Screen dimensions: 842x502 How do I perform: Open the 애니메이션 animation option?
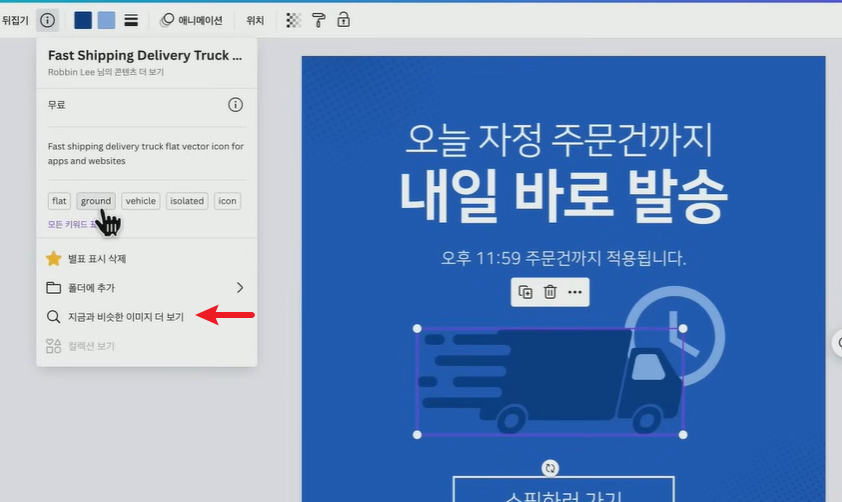(191, 20)
